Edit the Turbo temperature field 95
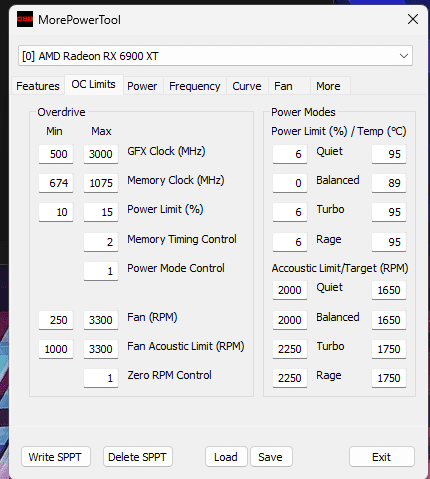This screenshot has height=479, width=430. [389, 212]
